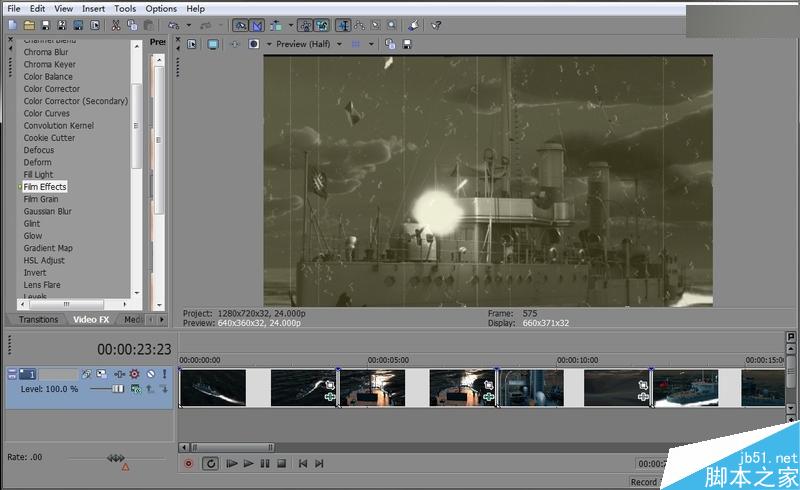Select the Lens Flare effect
Image resolution: width=800 pixels, height=490 pixels.
point(42,285)
